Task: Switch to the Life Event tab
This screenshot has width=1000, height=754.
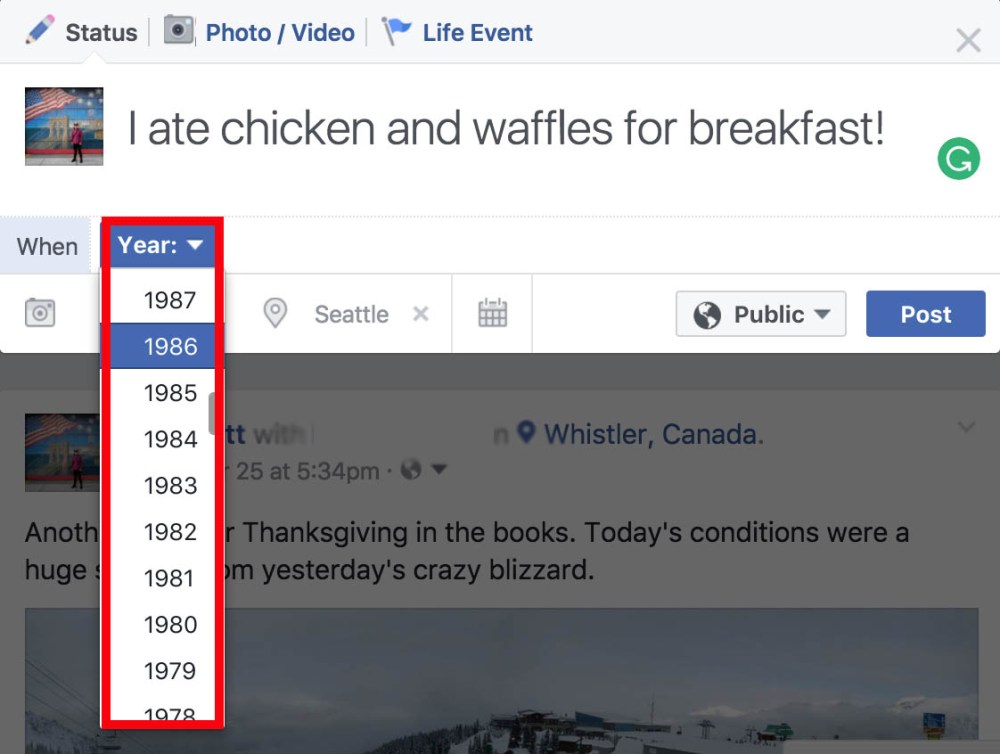Action: click(477, 33)
